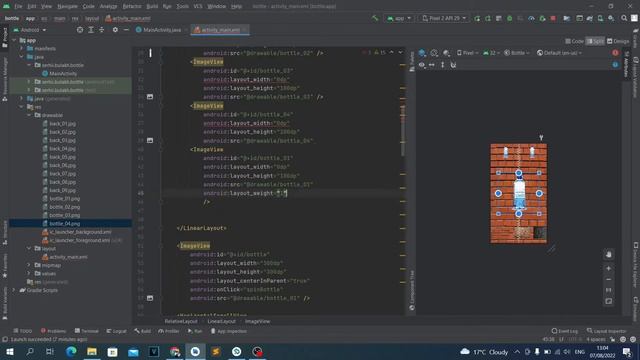
Task: Expand the Gradle Scripts node
Action: 14,290
